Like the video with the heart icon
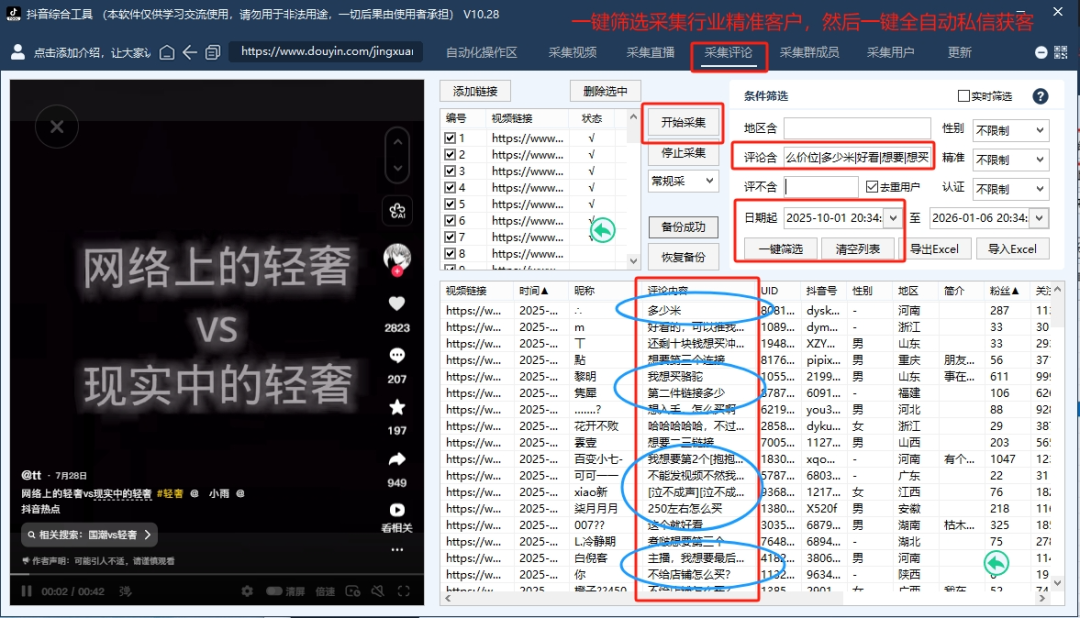Screen dimensions: 1080x618 pyautogui.click(x=397, y=303)
